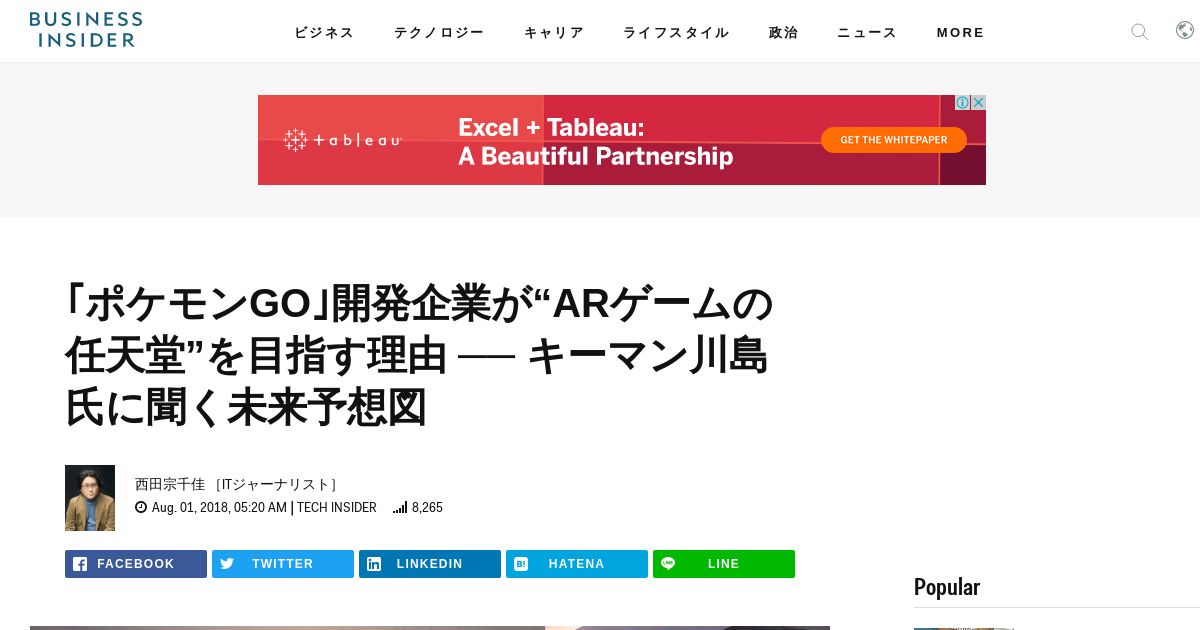Open the ニュース menu
This screenshot has height=630, width=1200.
pyautogui.click(x=867, y=32)
